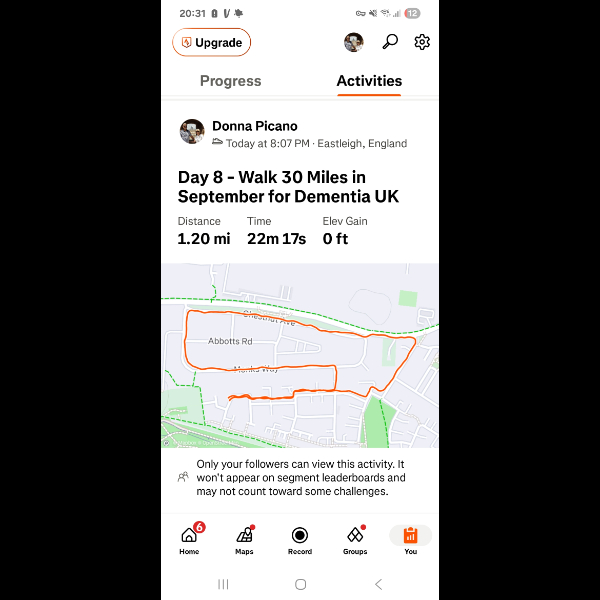Go to Home tab in bottom bar
Viewport: 600px width, 600px height.
tap(189, 539)
